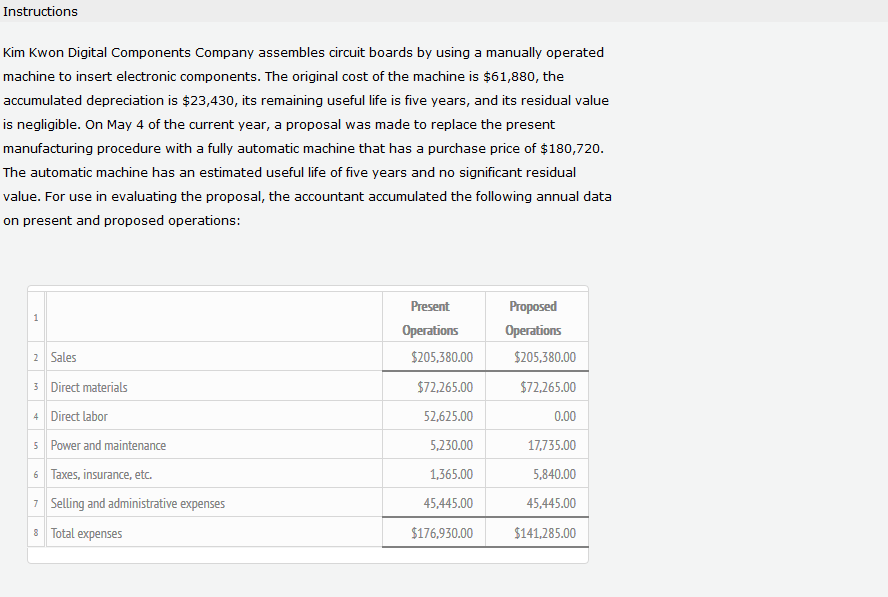Click the $61,880 original cost figure
Image resolution: width=888 pixels, height=597 pixels.
(509, 76)
